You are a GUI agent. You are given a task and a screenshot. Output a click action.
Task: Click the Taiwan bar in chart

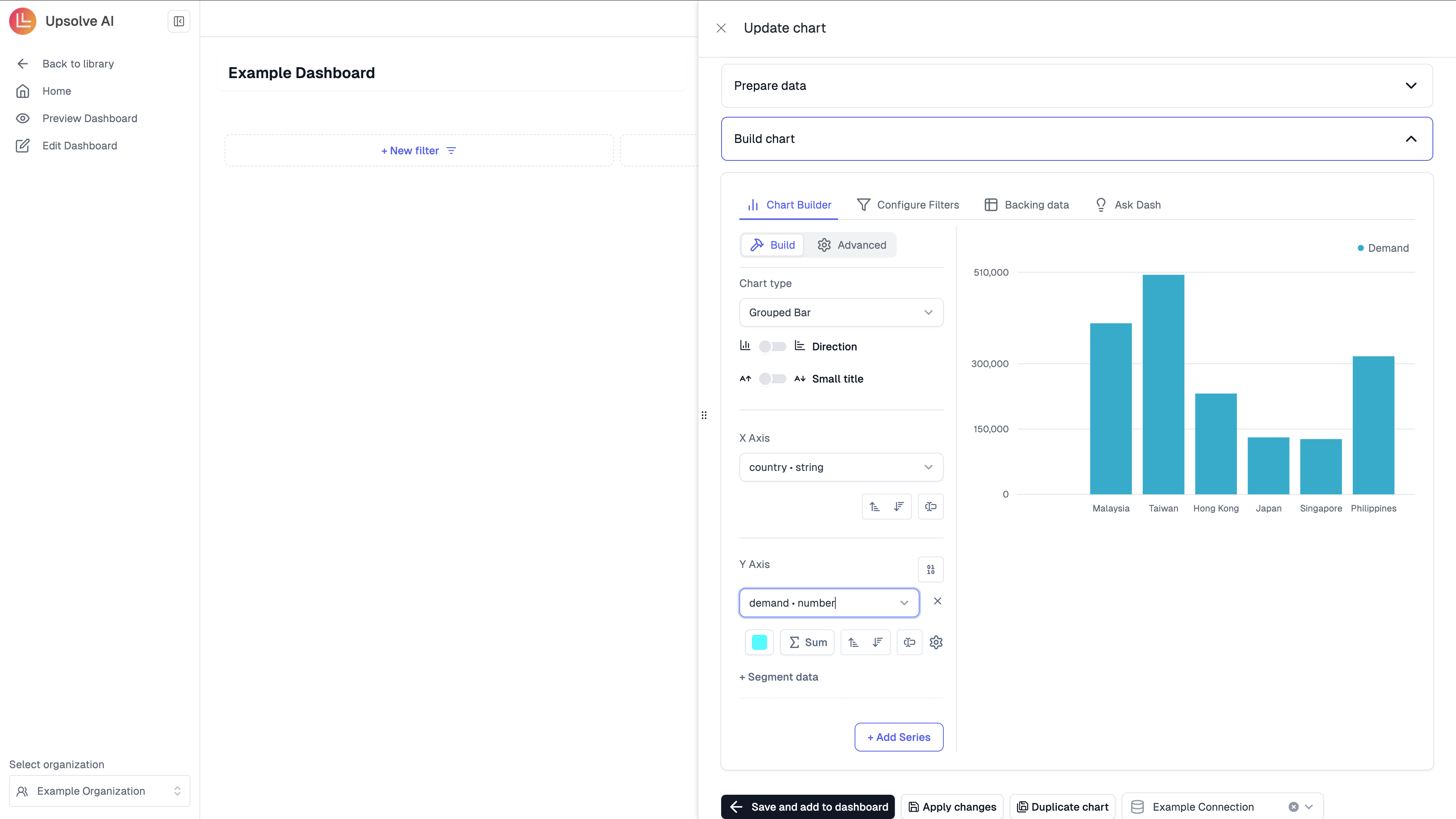pos(1163,384)
